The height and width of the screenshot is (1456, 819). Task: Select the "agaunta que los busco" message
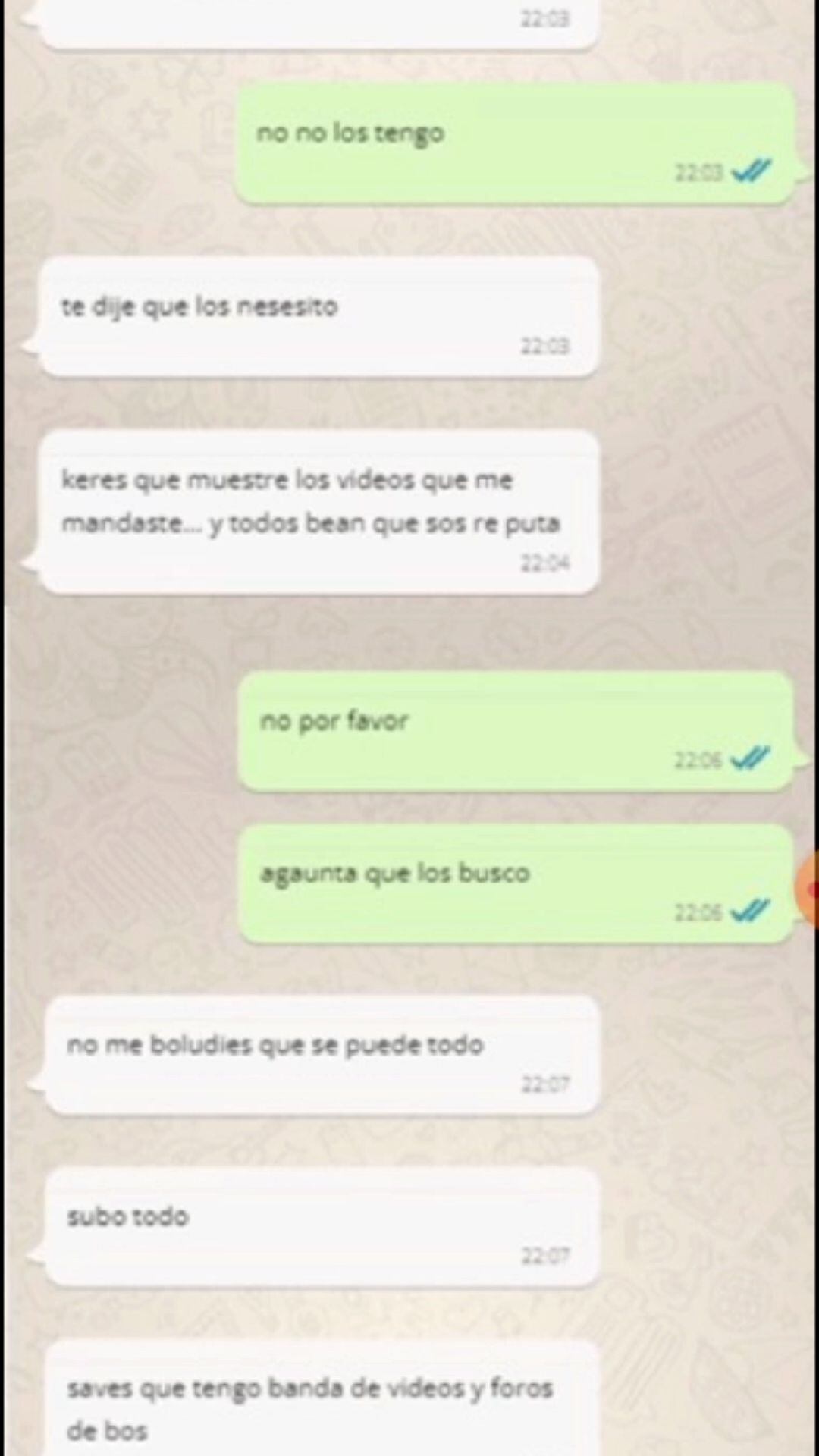pyautogui.click(x=516, y=883)
